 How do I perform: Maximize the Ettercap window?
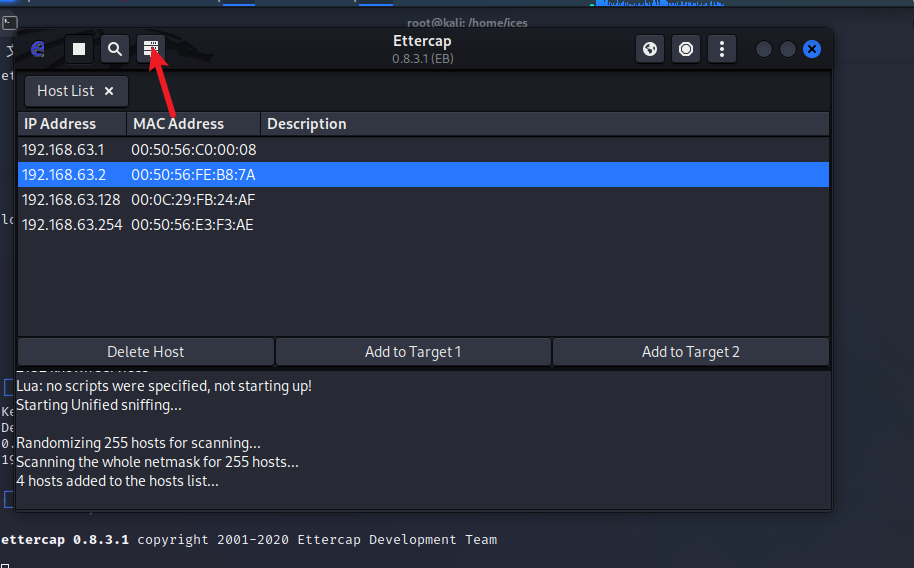pyautogui.click(x=788, y=49)
